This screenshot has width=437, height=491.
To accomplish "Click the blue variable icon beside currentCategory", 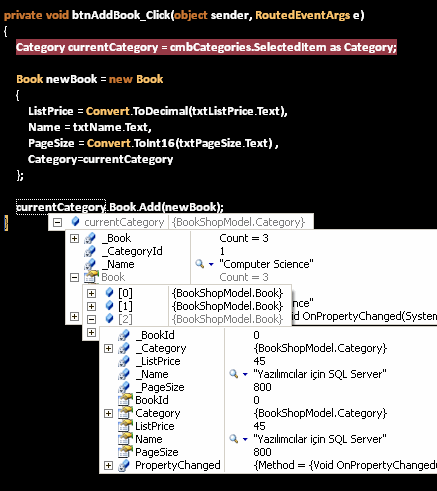I will coord(76,222).
